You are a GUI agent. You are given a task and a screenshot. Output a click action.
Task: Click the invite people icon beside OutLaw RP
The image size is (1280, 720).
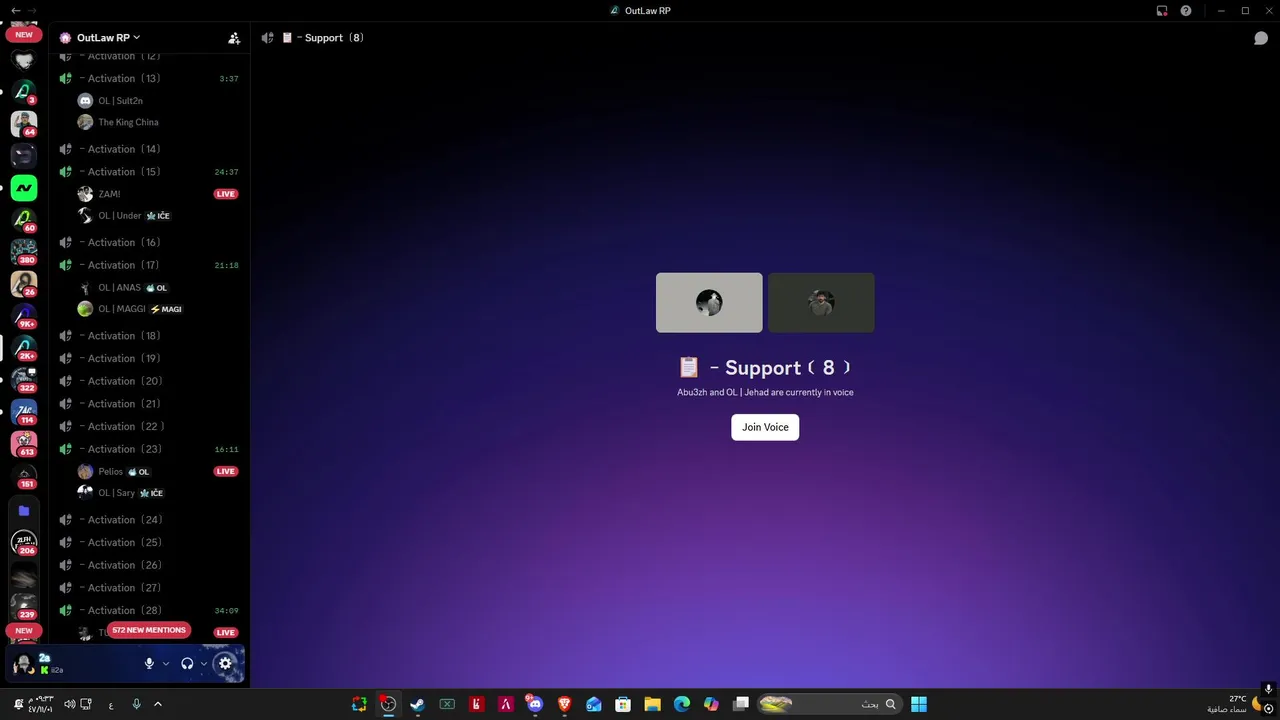coord(234,38)
